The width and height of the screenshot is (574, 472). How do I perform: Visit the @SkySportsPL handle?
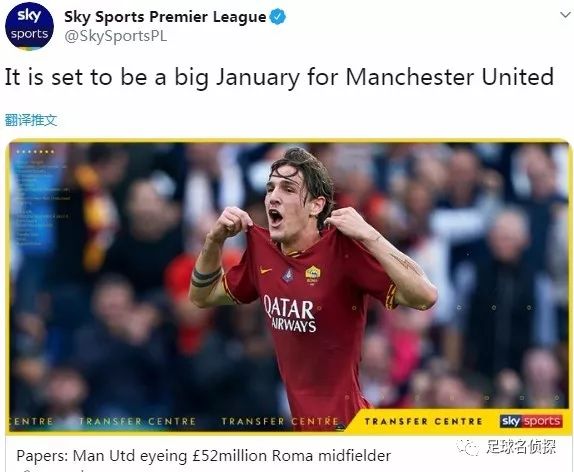(x=116, y=36)
